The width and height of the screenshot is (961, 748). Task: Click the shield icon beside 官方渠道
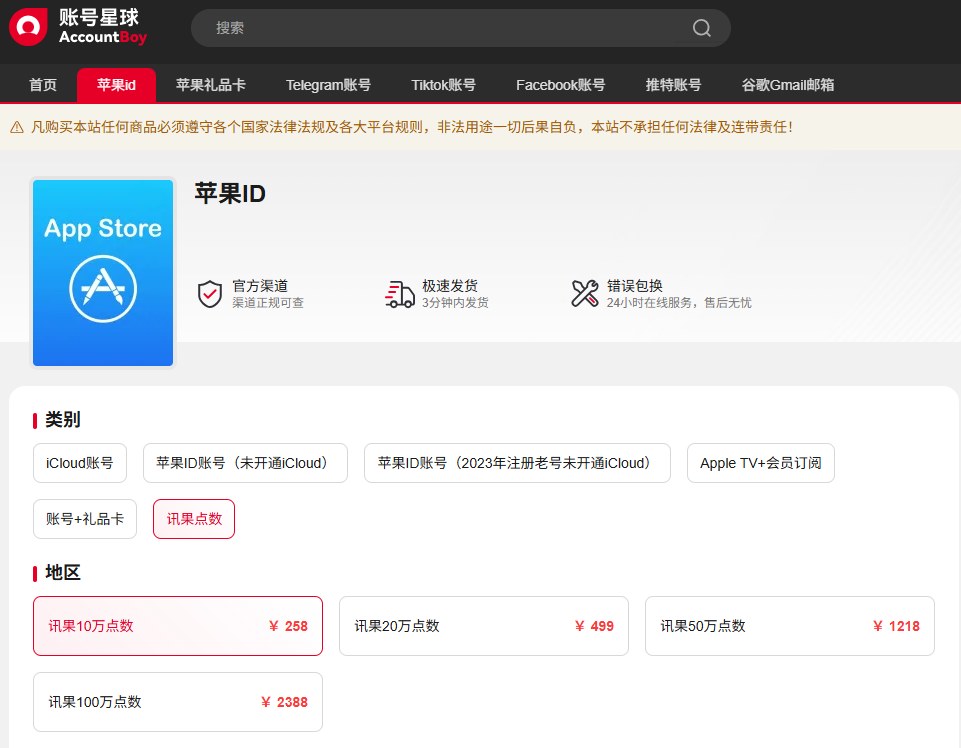click(x=210, y=294)
